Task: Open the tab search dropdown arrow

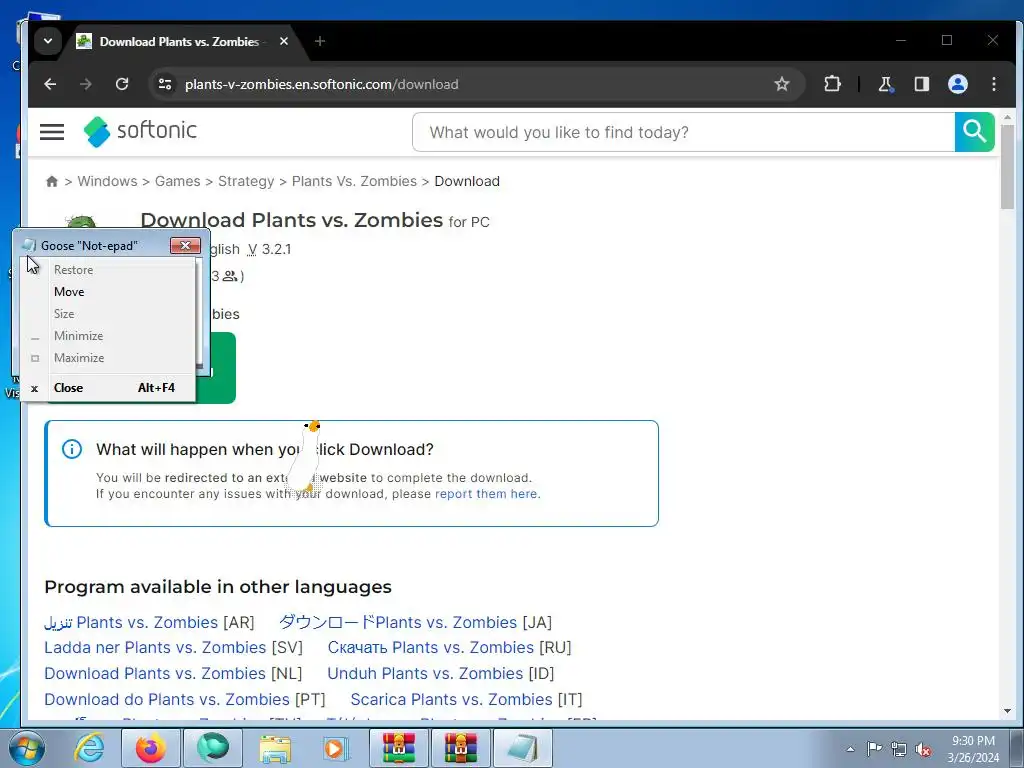Action: [x=48, y=41]
